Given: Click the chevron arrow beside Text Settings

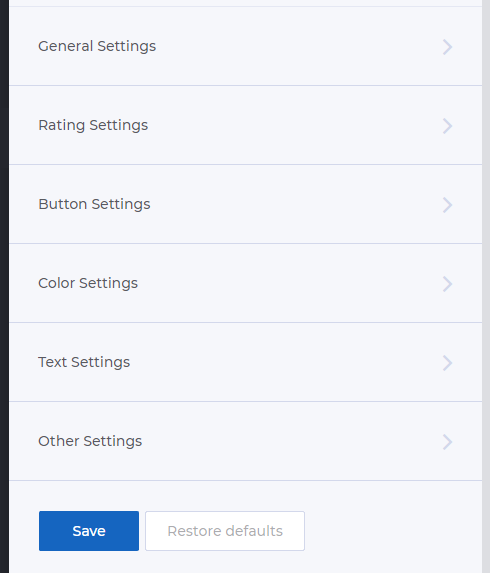Looking at the screenshot, I should click(x=447, y=363).
